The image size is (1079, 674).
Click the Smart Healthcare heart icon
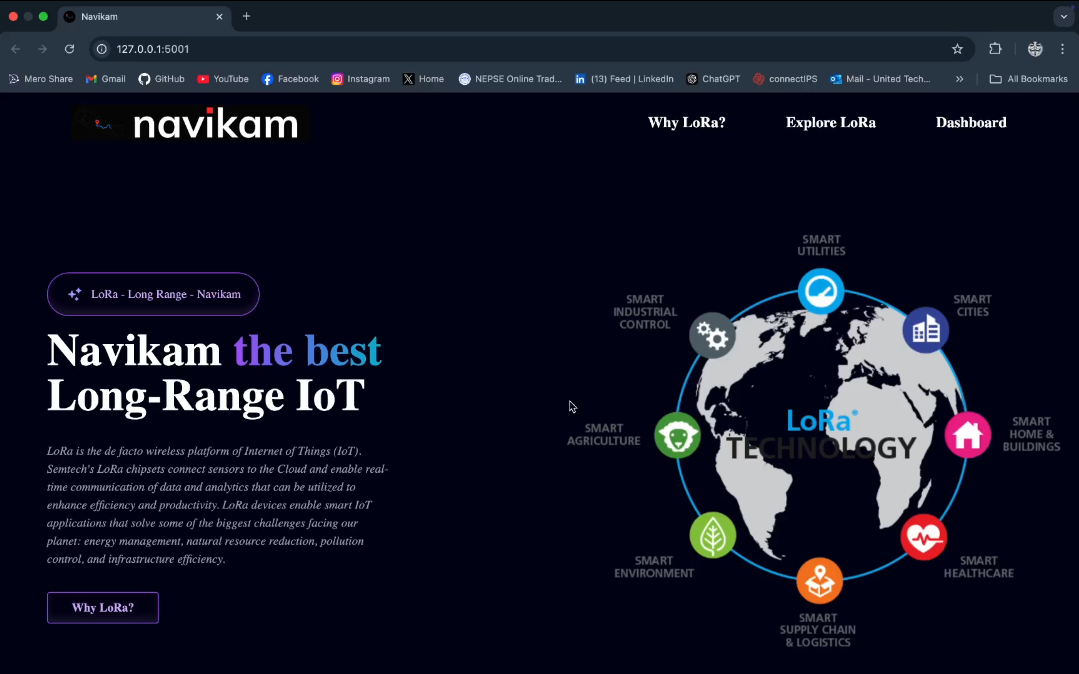tap(923, 537)
